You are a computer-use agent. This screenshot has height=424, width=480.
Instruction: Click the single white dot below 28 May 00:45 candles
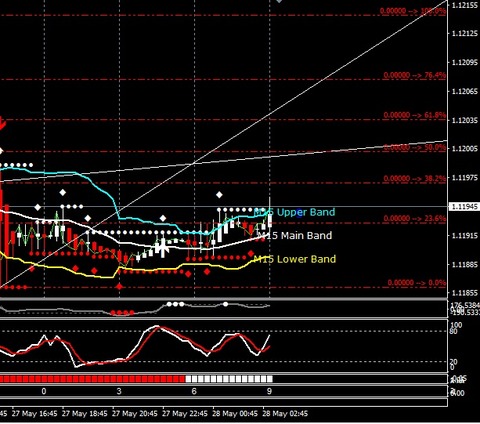225,304
